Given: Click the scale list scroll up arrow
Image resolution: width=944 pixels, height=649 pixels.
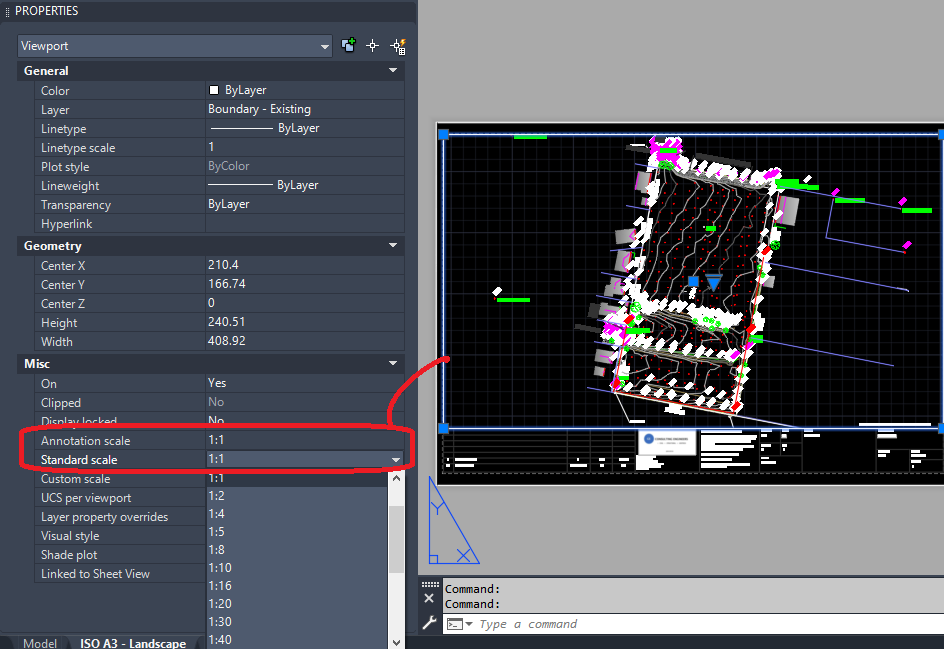Looking at the screenshot, I should [396, 478].
